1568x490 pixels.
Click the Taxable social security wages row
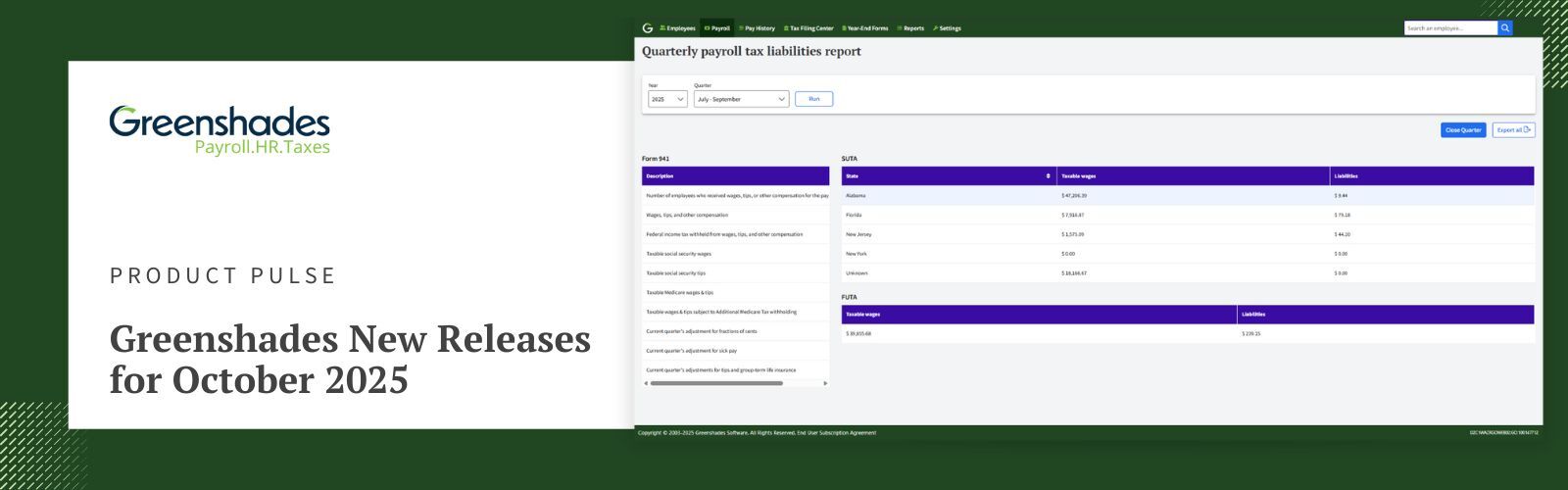click(x=735, y=254)
